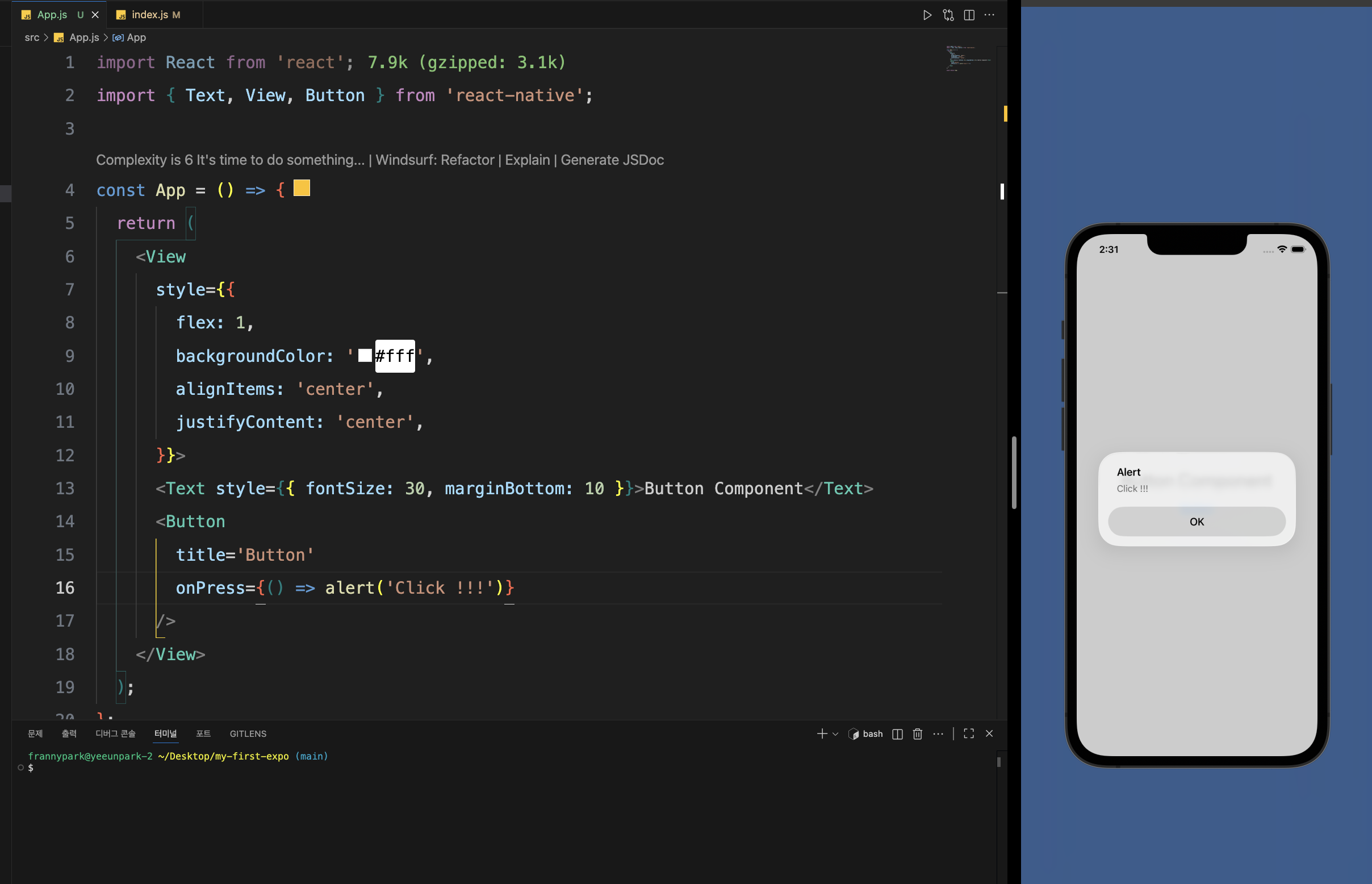Click the 'react-native' import string

[514, 95]
